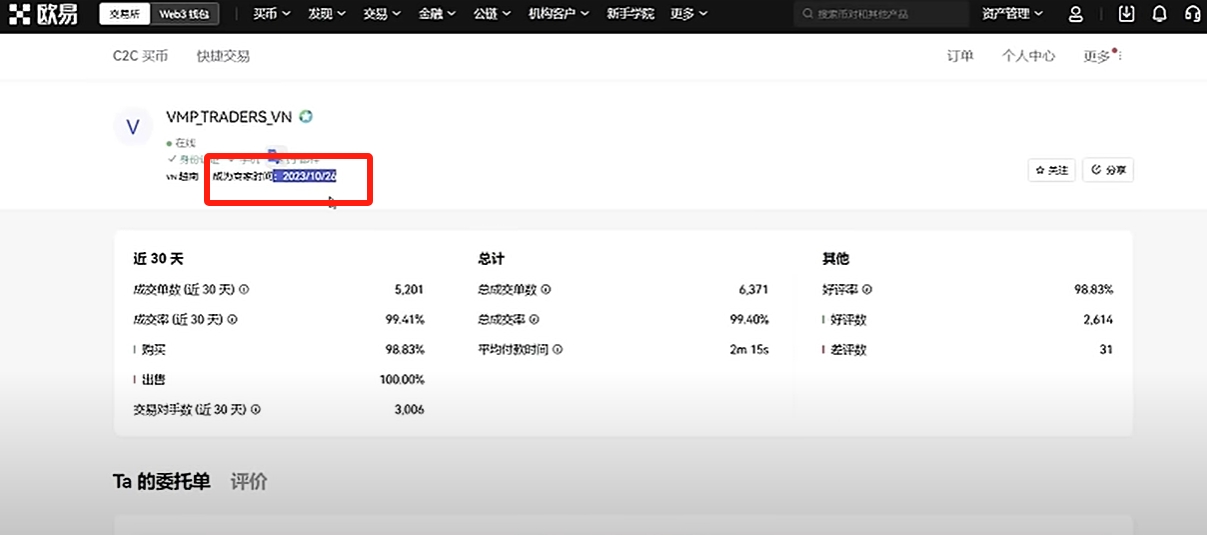Click the download app icon
The height and width of the screenshot is (535, 1207).
tap(1127, 14)
